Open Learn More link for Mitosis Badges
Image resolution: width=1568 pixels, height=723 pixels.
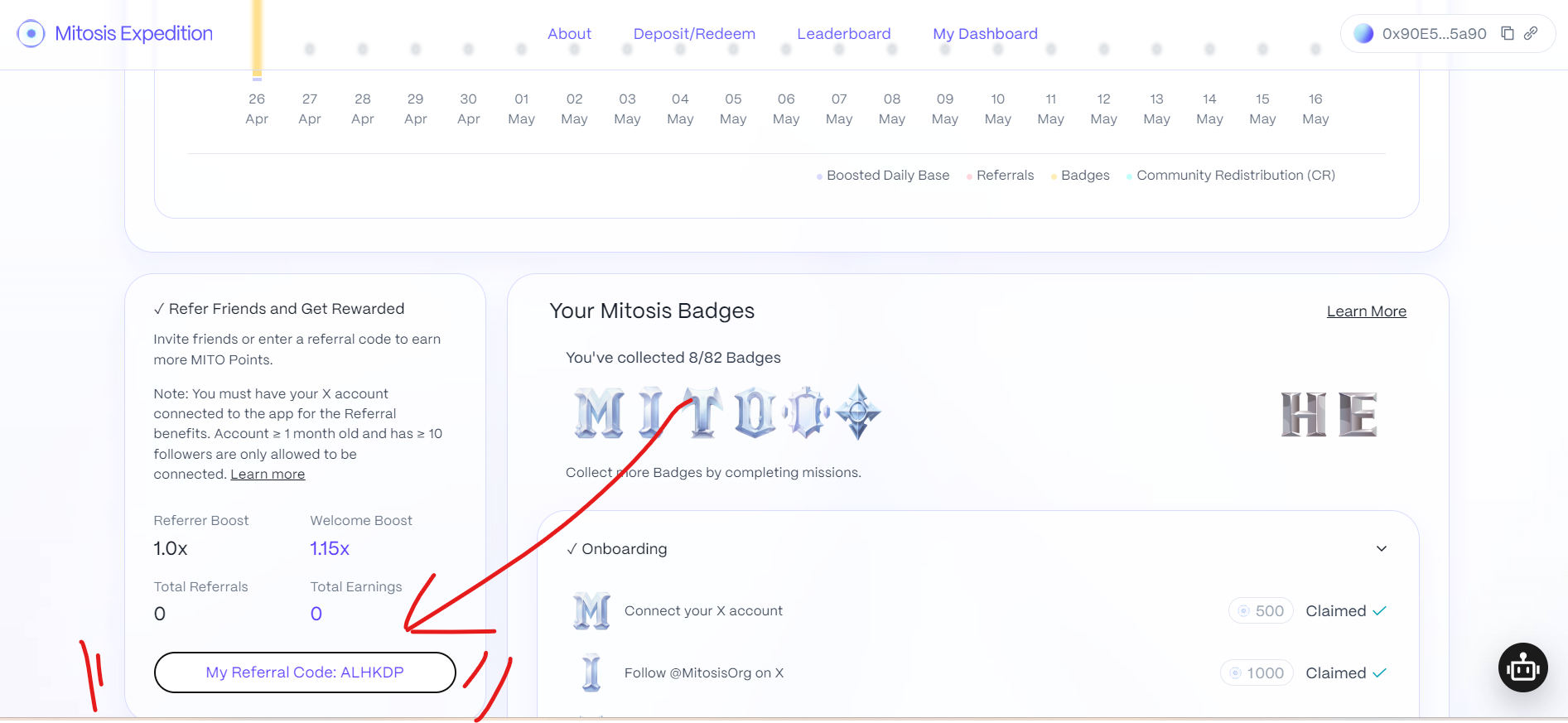[1367, 311]
